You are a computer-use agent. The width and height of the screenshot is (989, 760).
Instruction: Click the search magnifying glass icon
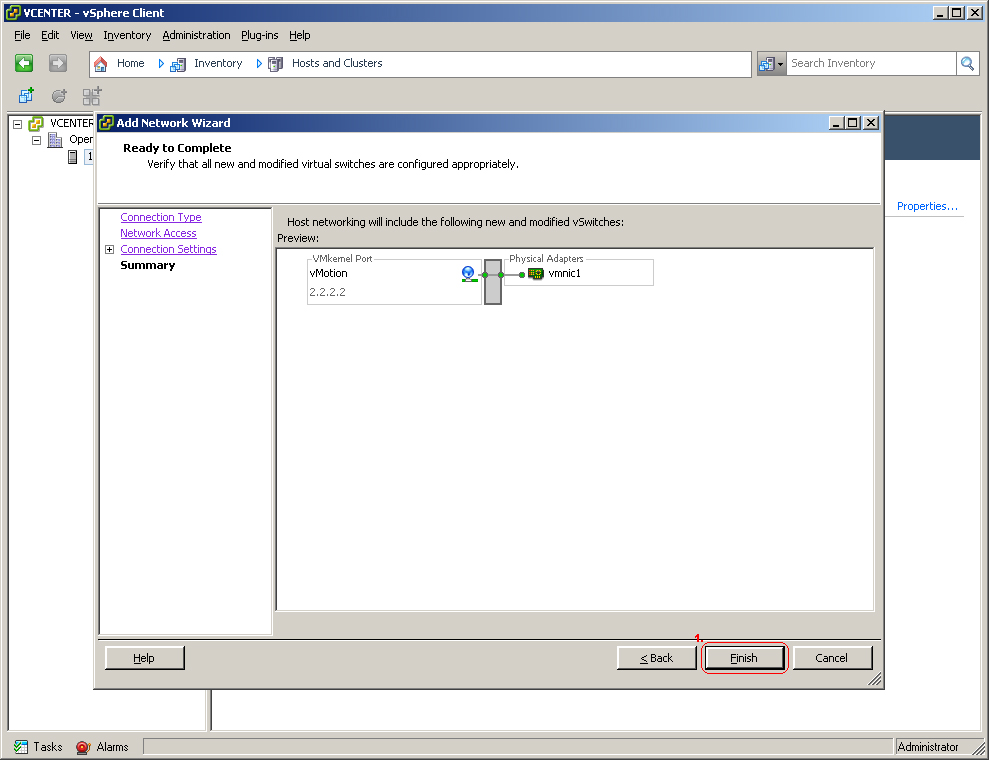coord(967,64)
